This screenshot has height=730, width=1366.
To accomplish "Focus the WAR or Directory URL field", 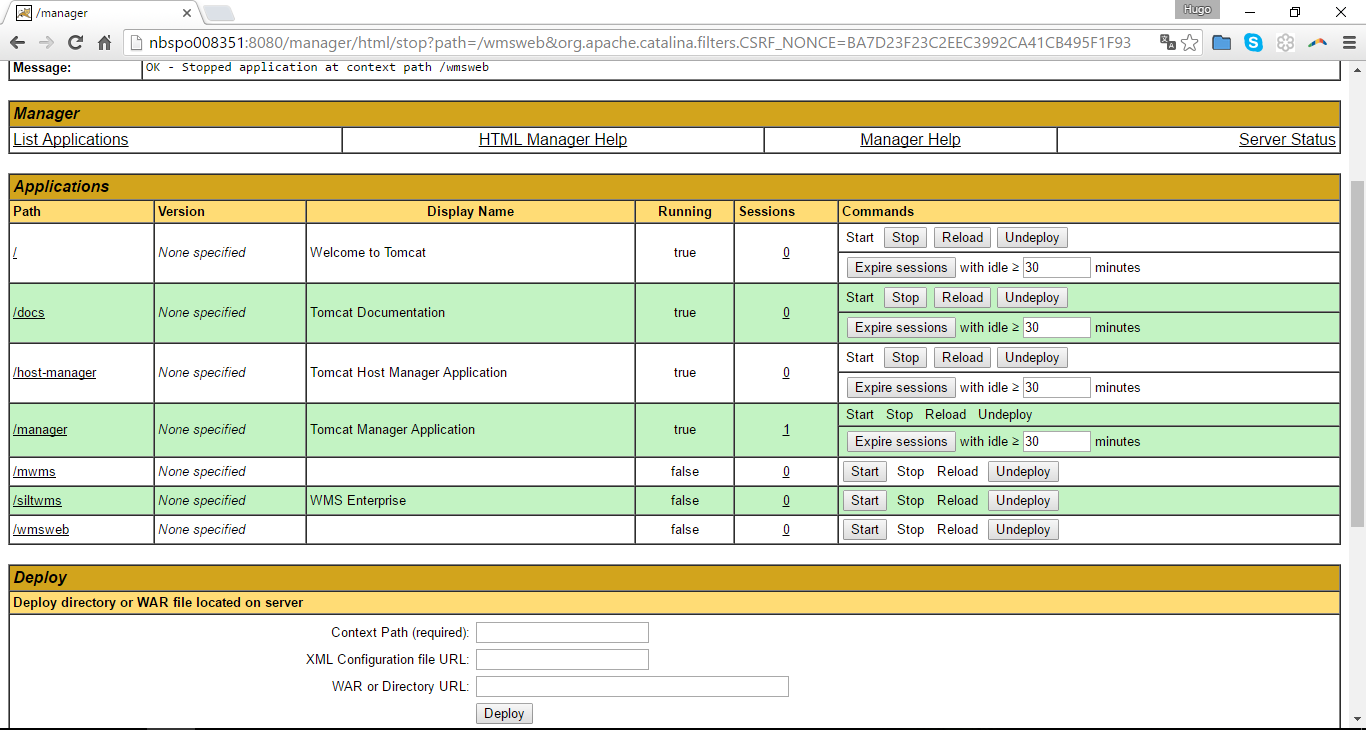I will pos(632,686).
